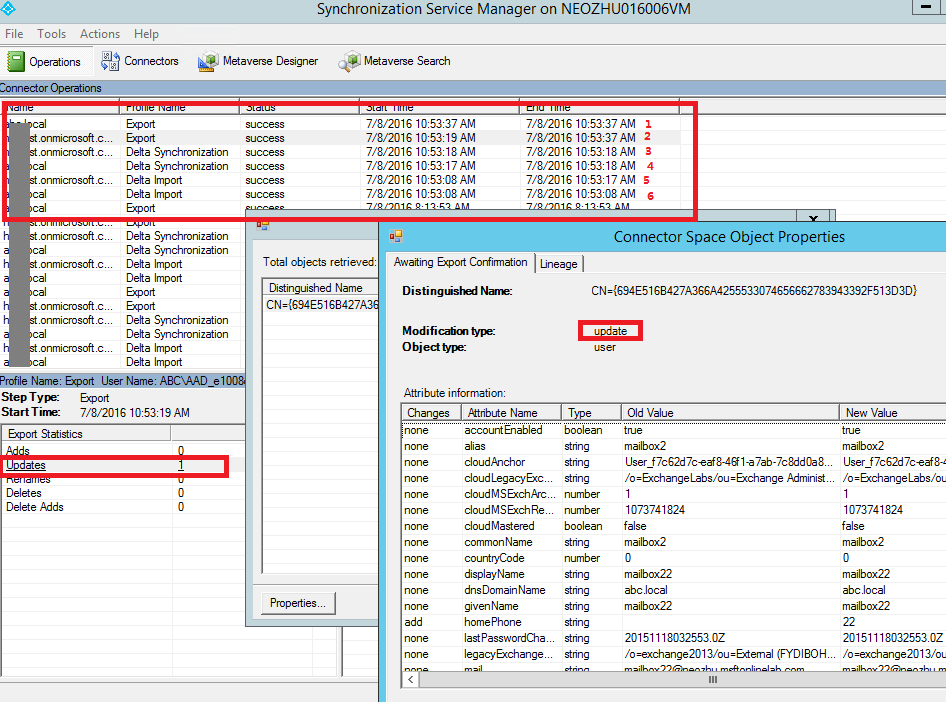
Task: Click the Synchronization Service Manager title bar icon
Action: (x=8, y=8)
